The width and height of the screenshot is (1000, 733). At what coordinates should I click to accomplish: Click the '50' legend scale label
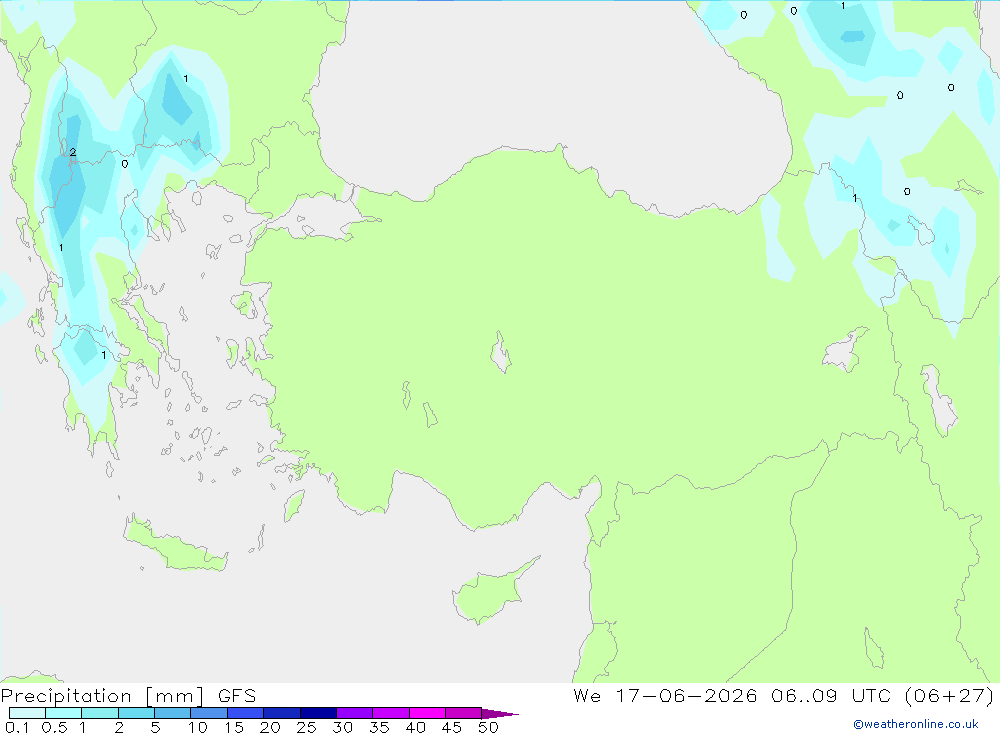pos(488,727)
